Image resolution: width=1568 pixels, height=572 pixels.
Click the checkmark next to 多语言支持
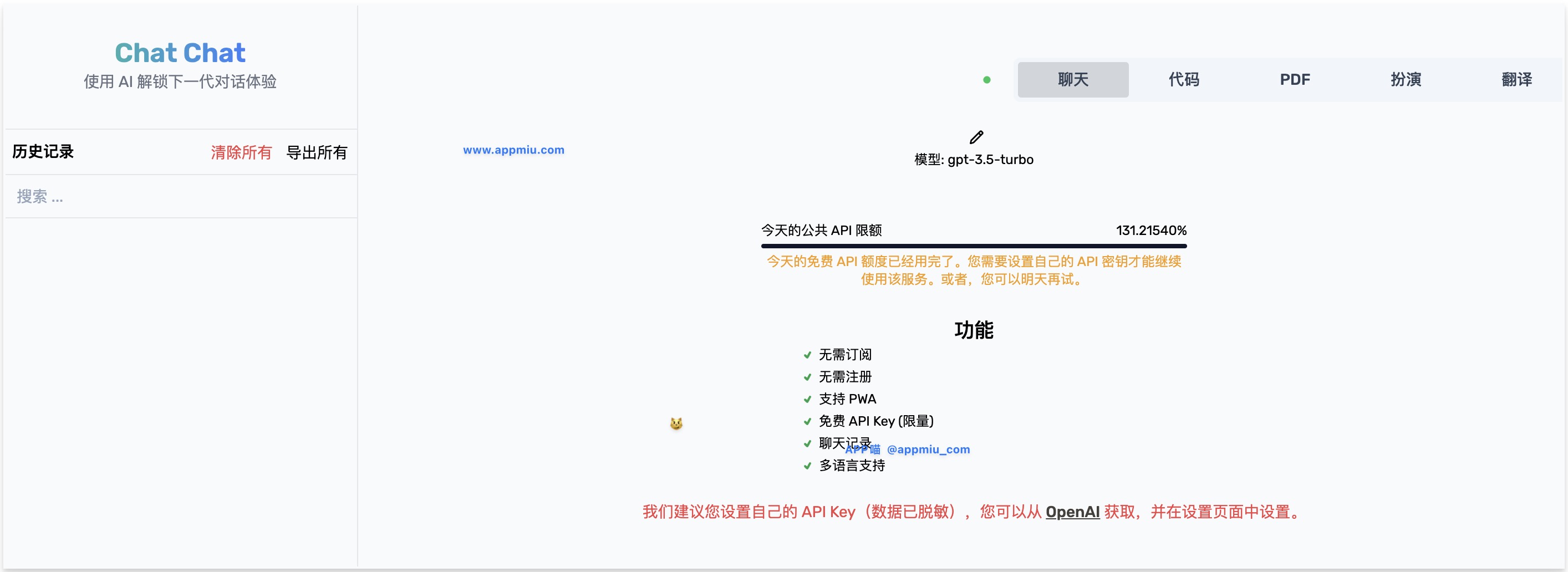coord(807,466)
